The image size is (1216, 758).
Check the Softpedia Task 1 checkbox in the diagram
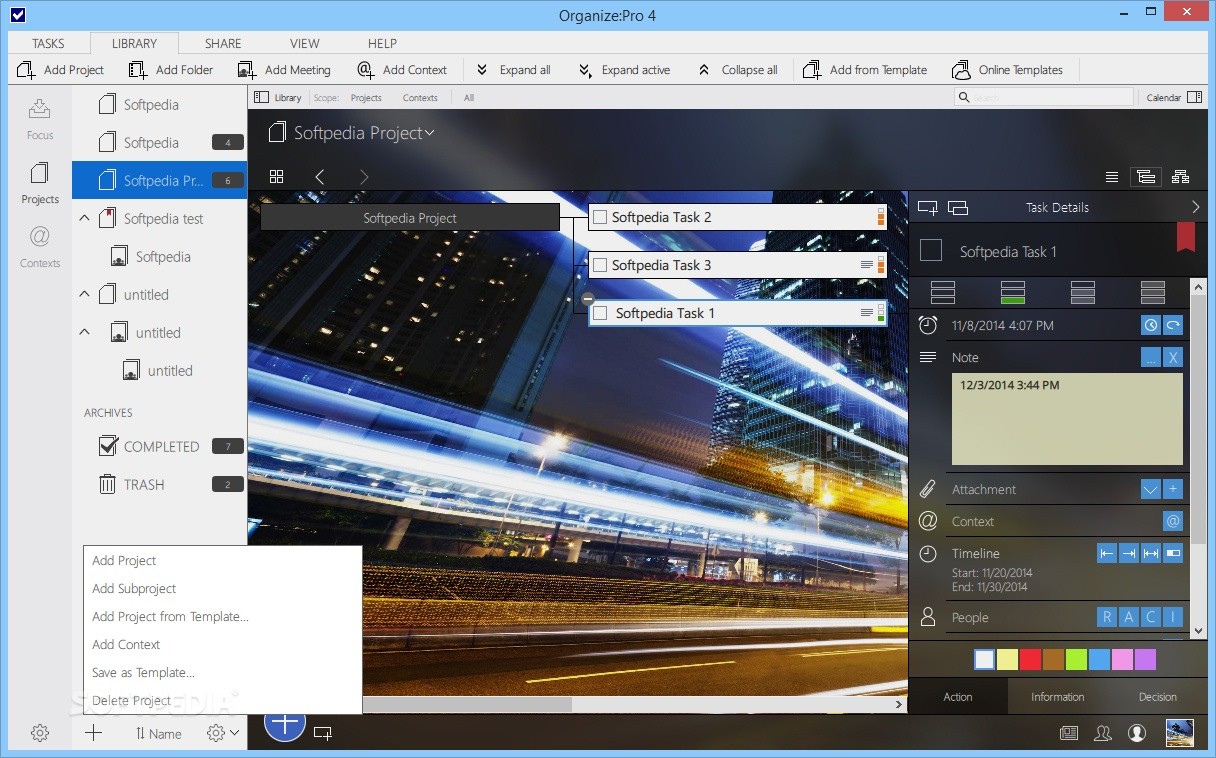click(x=600, y=313)
